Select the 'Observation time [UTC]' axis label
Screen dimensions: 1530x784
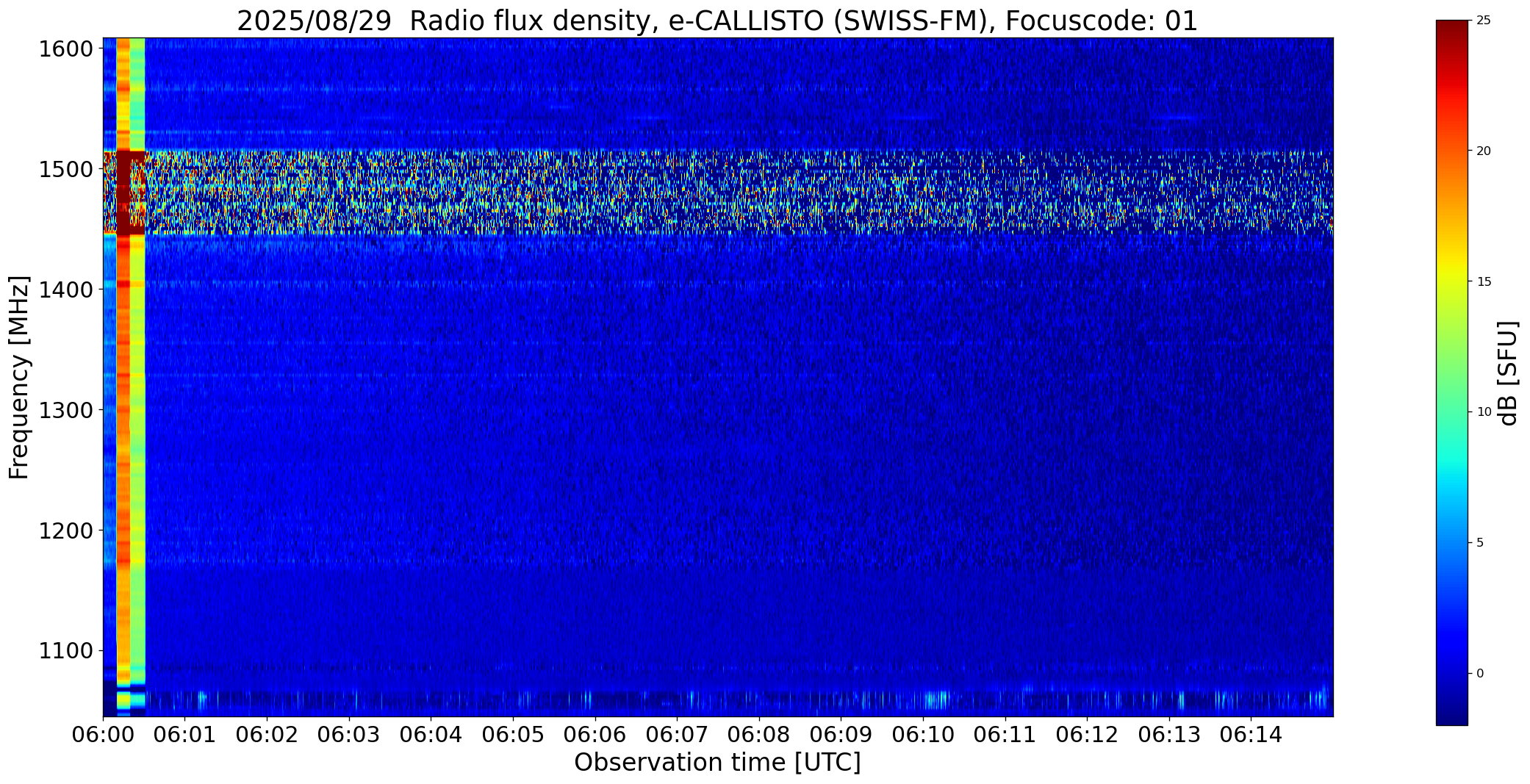717,763
